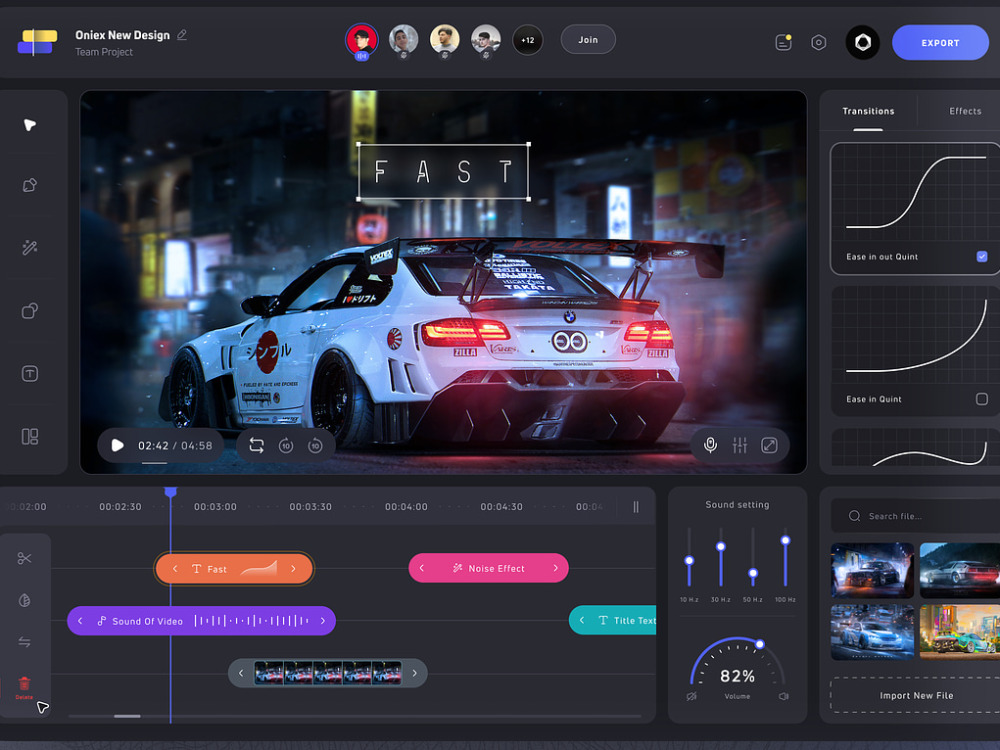Click the pencil icon to rename project

(182, 34)
